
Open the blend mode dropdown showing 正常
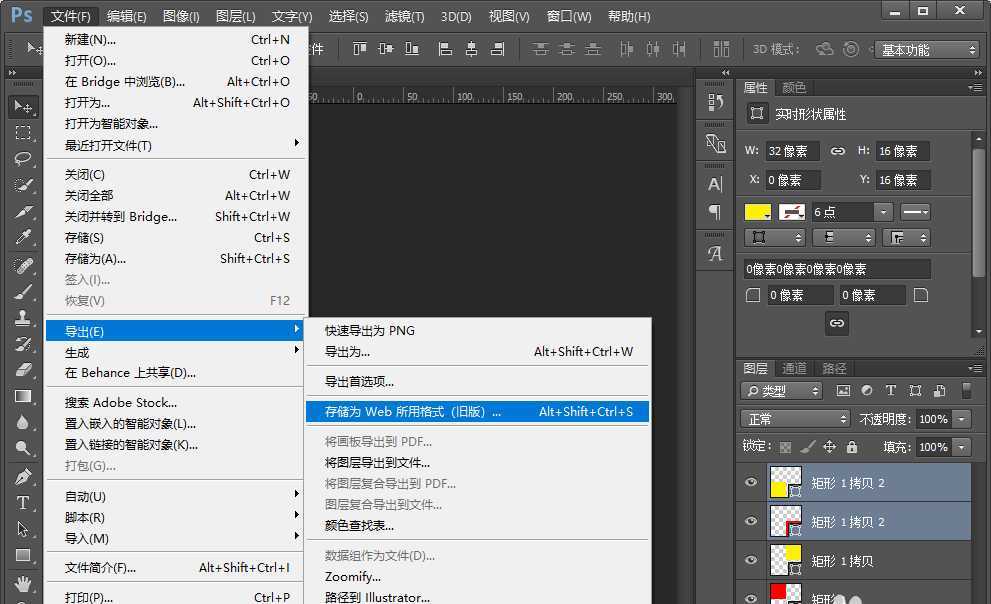point(789,419)
